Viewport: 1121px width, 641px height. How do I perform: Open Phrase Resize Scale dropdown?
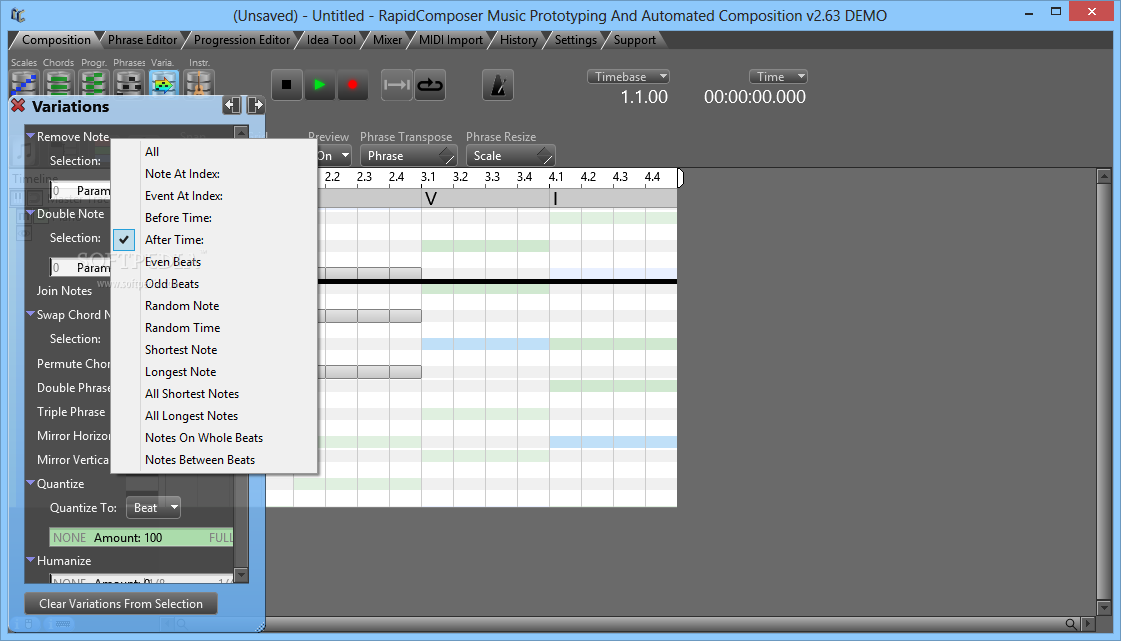click(x=510, y=156)
